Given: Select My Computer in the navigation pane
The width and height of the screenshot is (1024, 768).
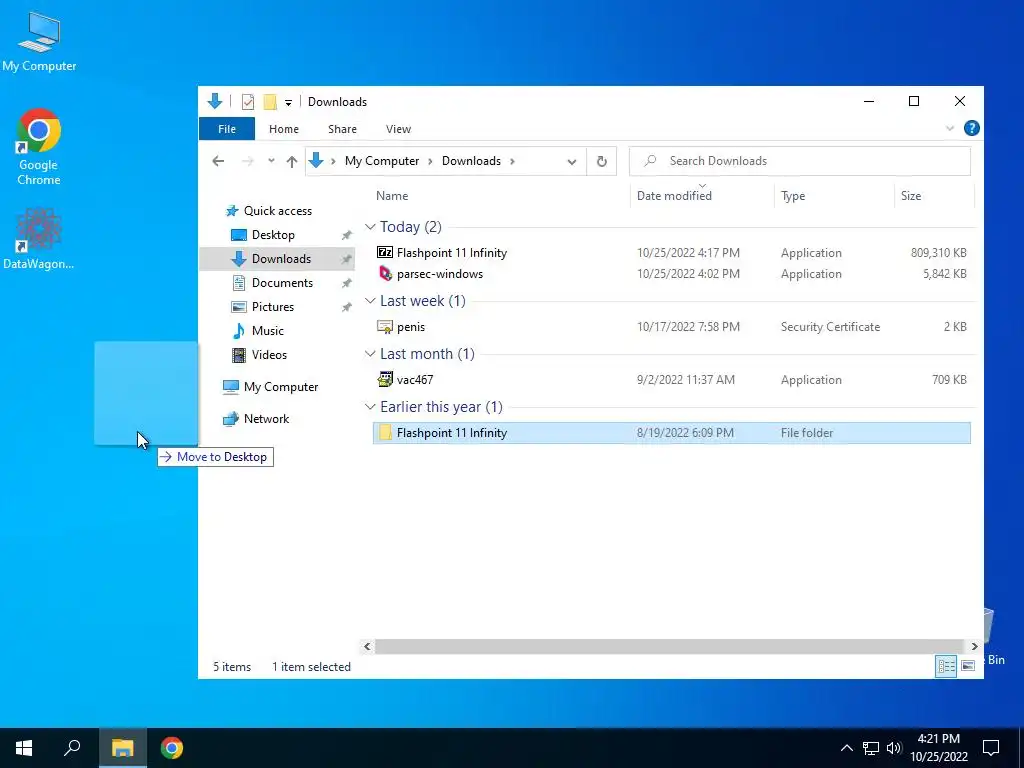Looking at the screenshot, I should pyautogui.click(x=281, y=387).
